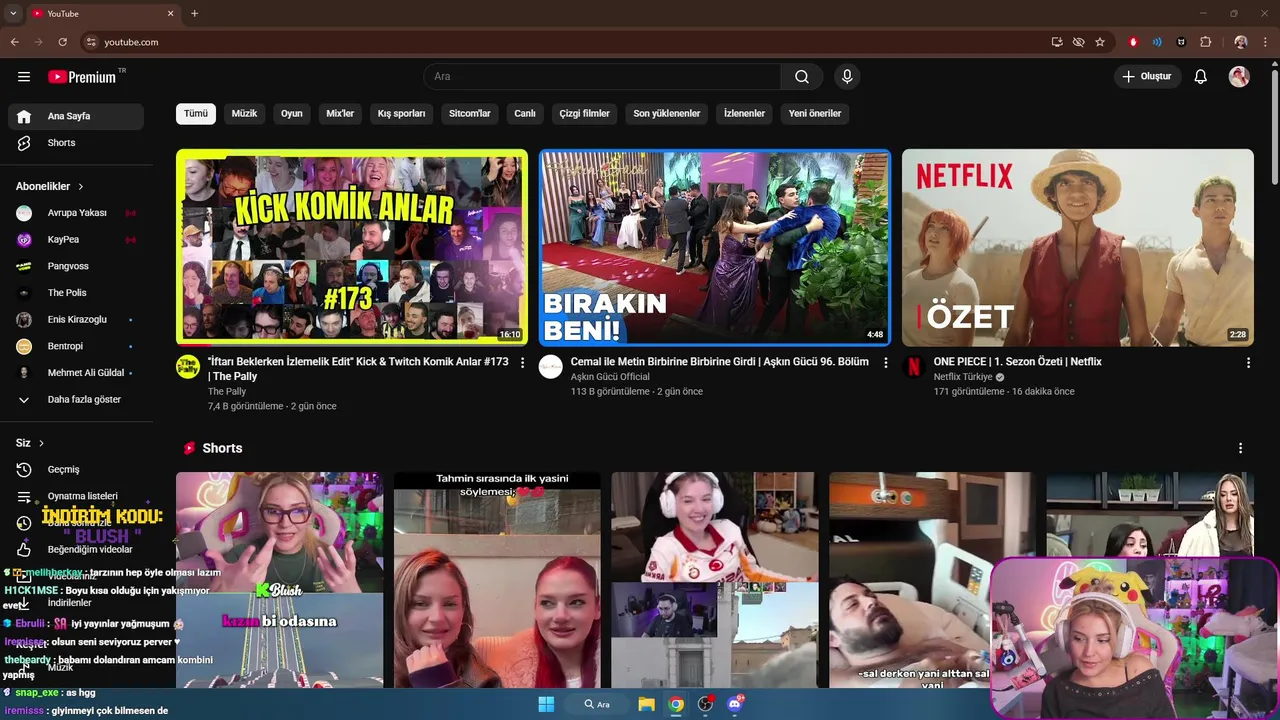Viewport: 1280px width, 720px height.
Task: Expand the Siz section
Action: [x=30, y=443]
